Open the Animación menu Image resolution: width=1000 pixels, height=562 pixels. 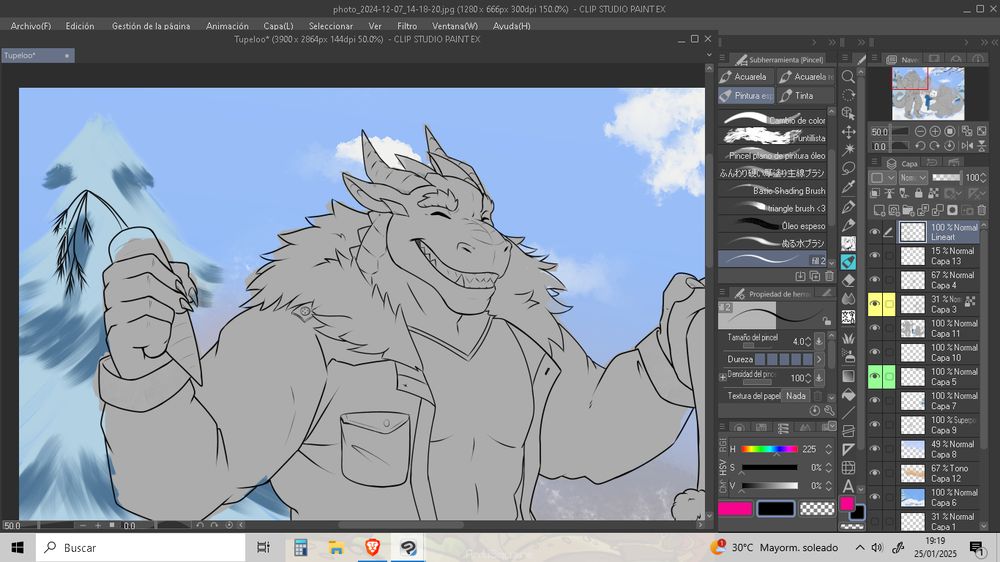(227, 26)
